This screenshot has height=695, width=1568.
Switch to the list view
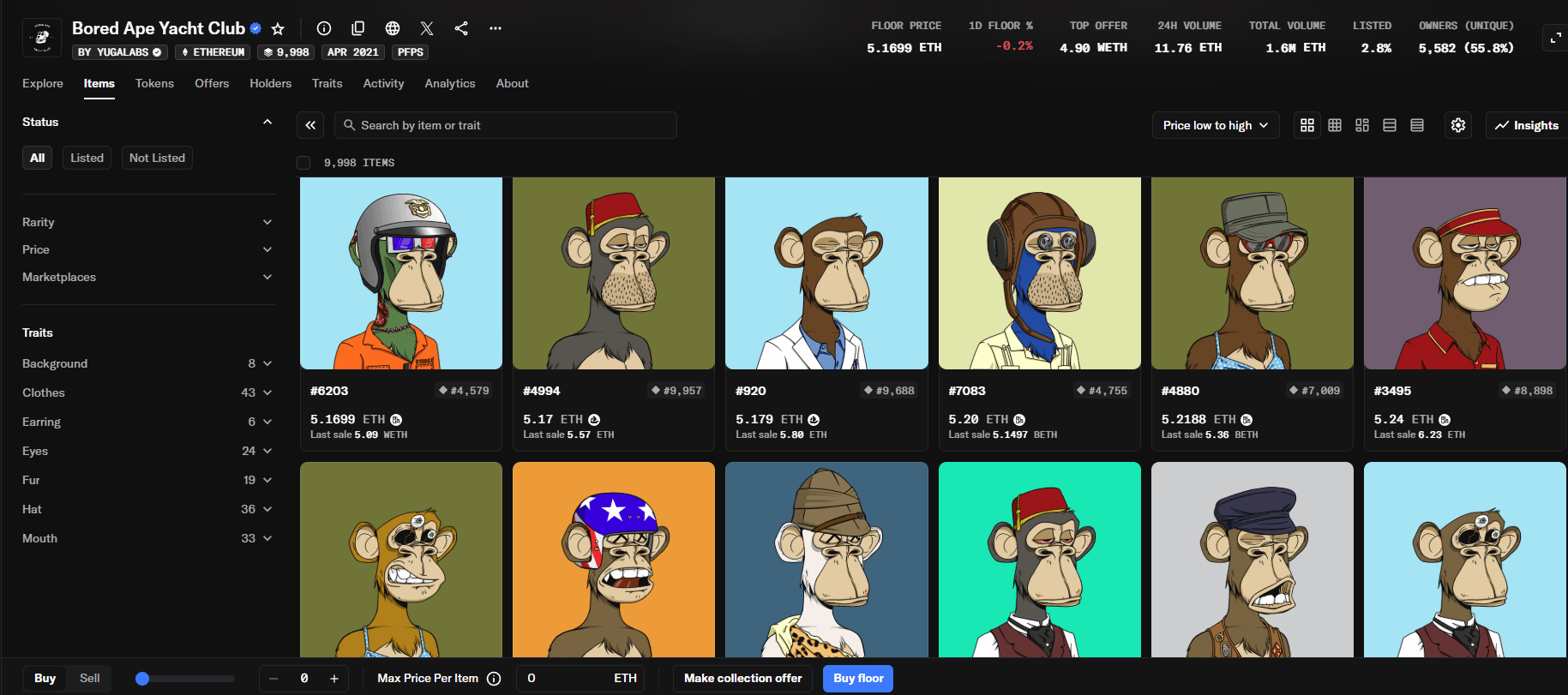(1390, 125)
